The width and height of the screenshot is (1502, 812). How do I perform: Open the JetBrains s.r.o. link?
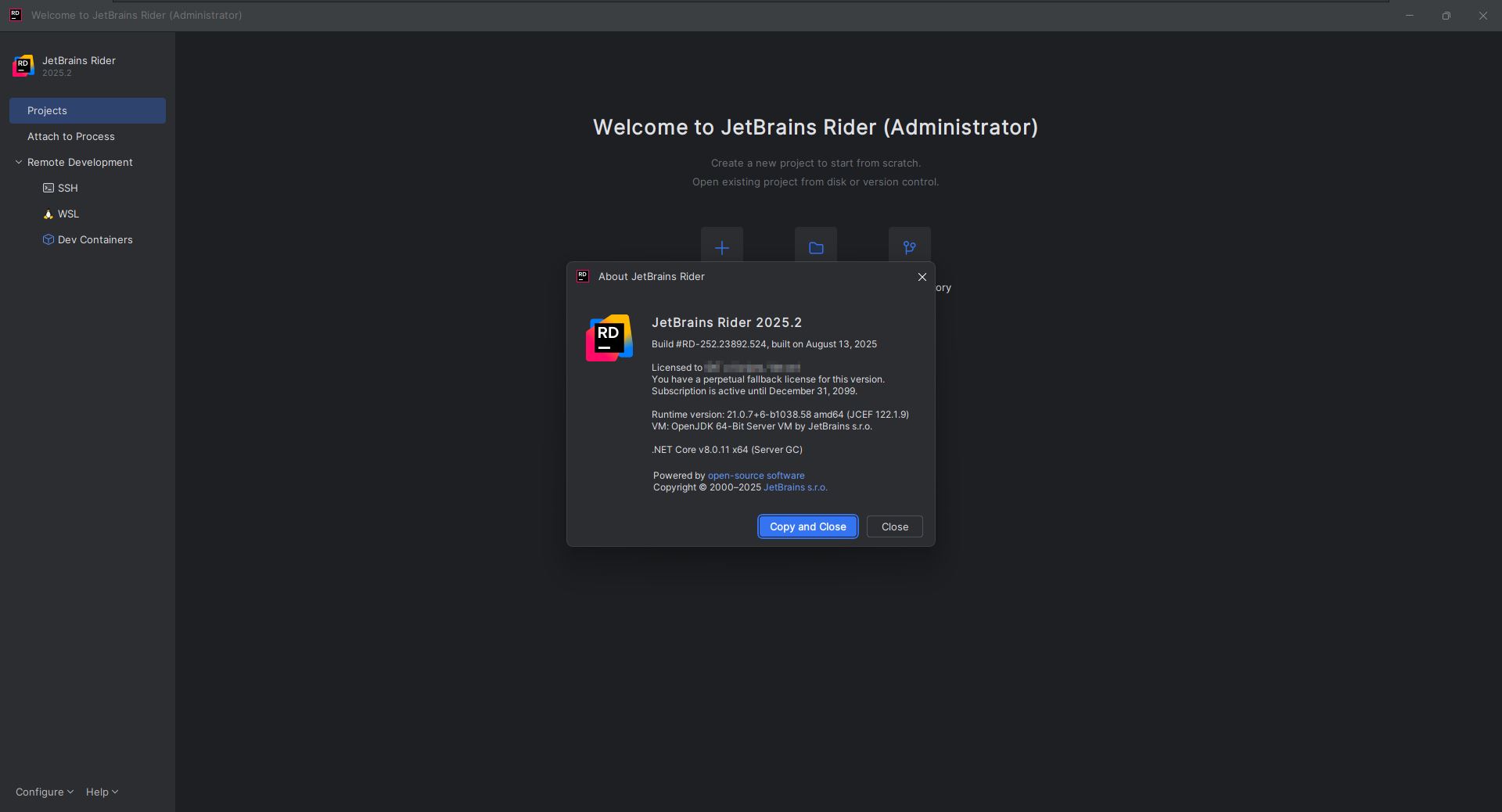coord(795,487)
